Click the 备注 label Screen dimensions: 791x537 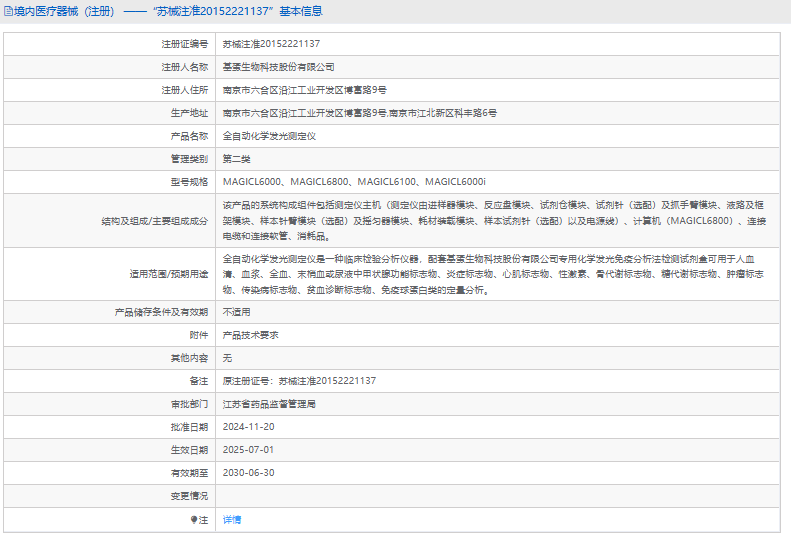[199, 381]
